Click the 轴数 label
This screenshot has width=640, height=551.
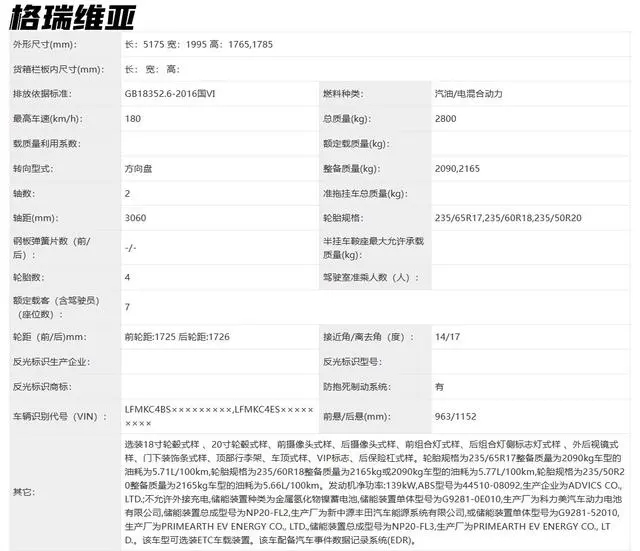coord(24,193)
